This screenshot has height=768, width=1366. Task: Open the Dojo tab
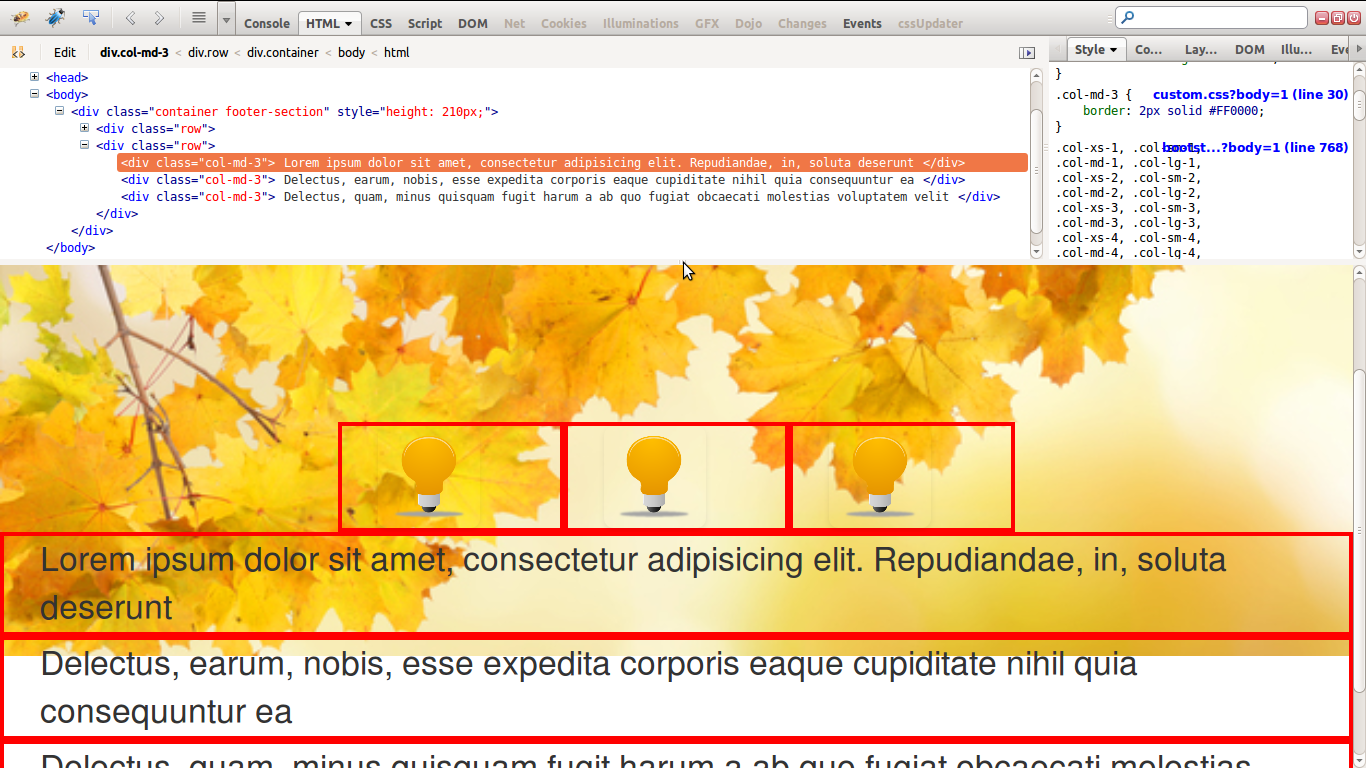tap(748, 23)
